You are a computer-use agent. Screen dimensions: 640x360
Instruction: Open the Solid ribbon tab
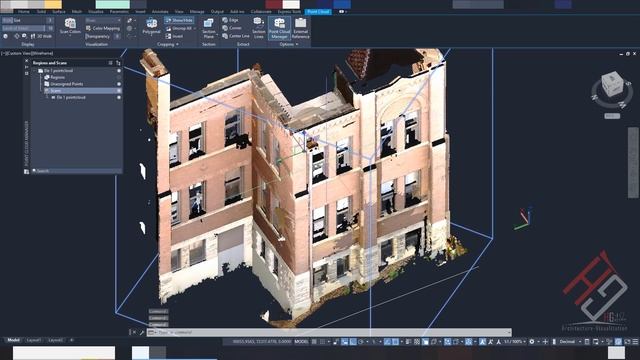point(41,12)
